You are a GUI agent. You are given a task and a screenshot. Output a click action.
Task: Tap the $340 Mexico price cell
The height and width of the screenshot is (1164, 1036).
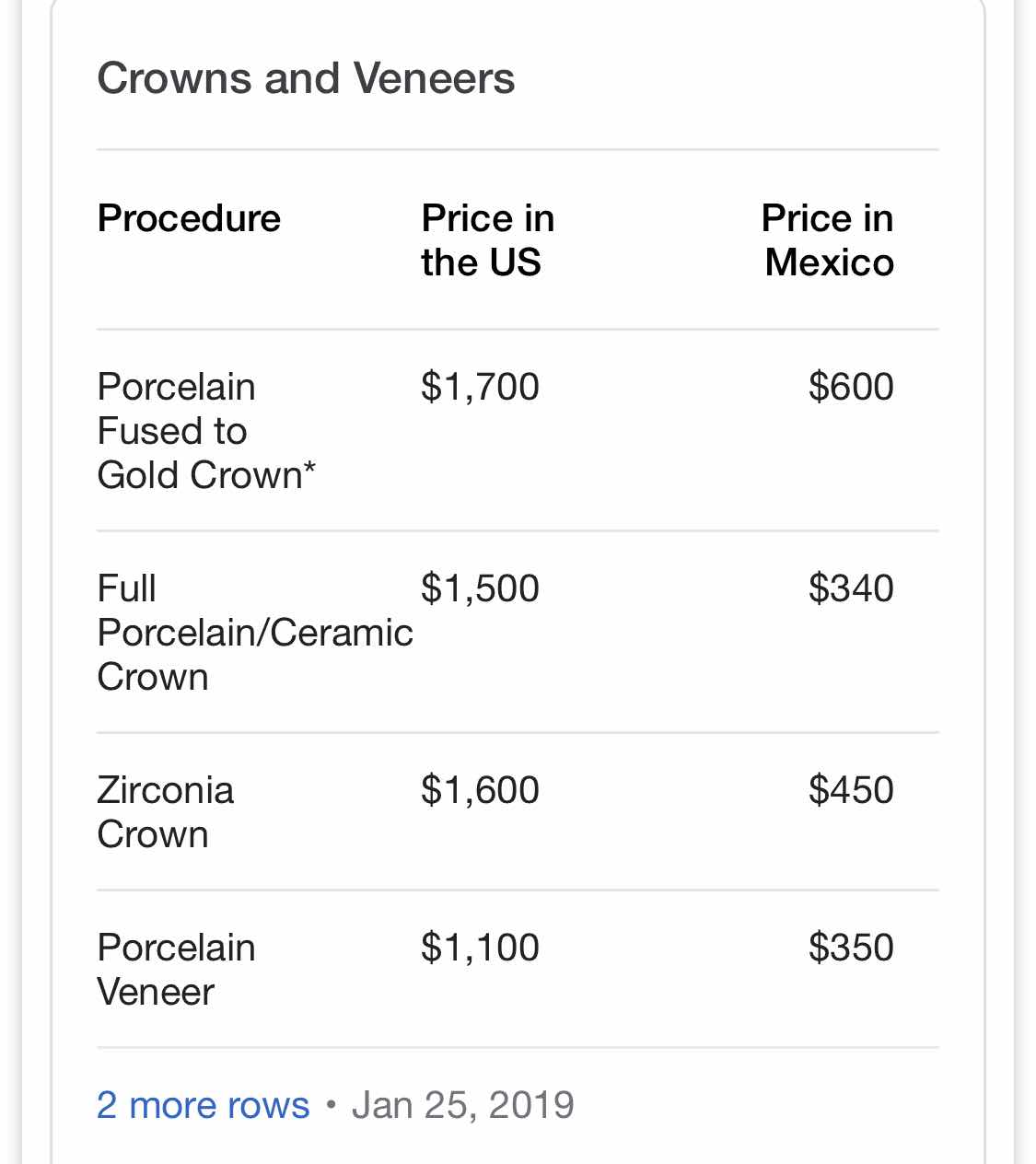[x=851, y=588]
